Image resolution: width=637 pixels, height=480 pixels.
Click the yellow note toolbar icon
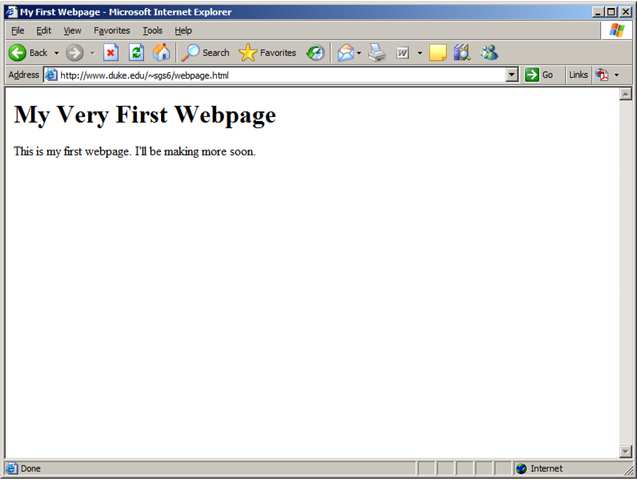[x=438, y=53]
